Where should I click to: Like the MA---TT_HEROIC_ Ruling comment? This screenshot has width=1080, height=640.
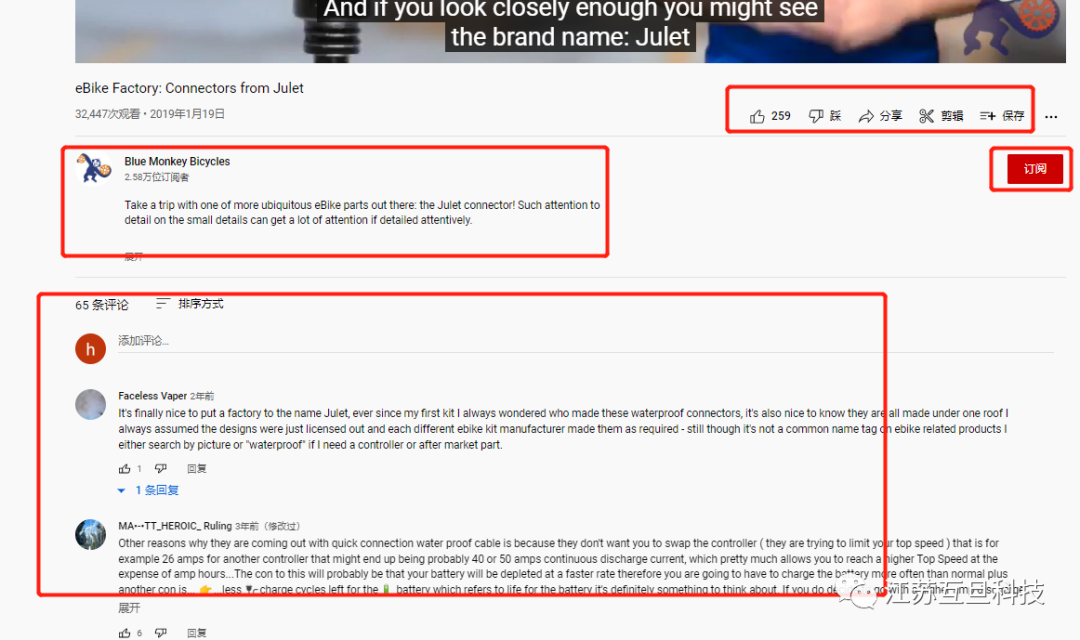(x=125, y=632)
